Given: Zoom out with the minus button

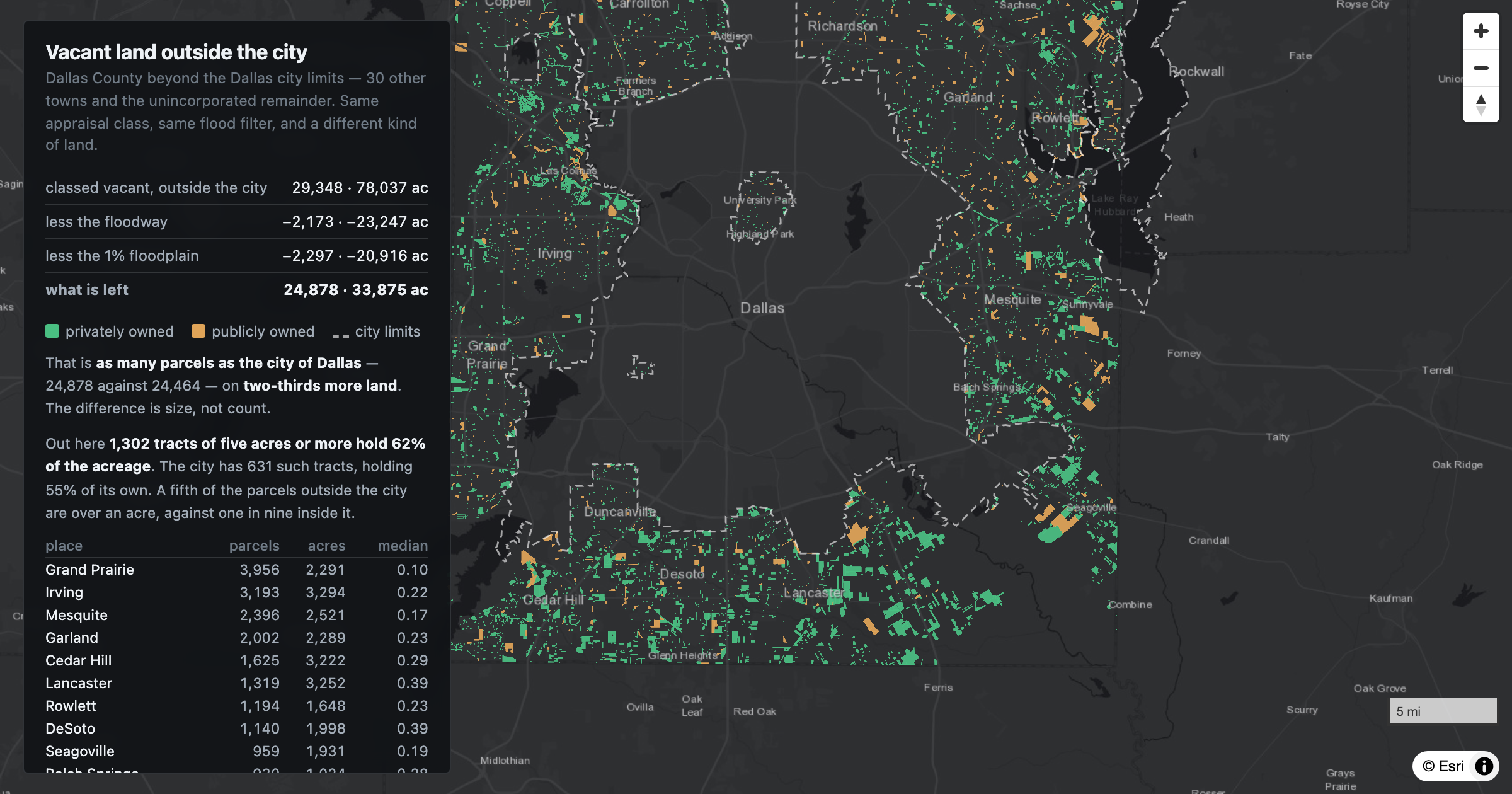Looking at the screenshot, I should (x=1481, y=68).
